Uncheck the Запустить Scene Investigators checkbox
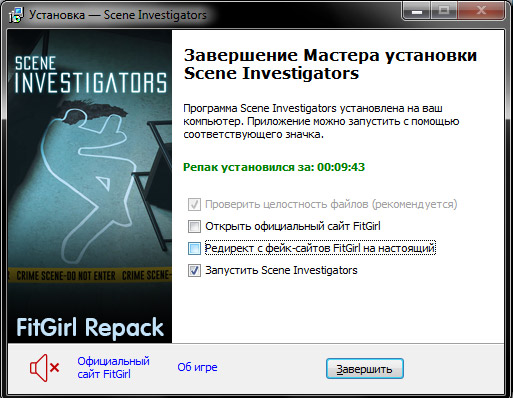Viewport: 513px width, 398px height. (194, 270)
